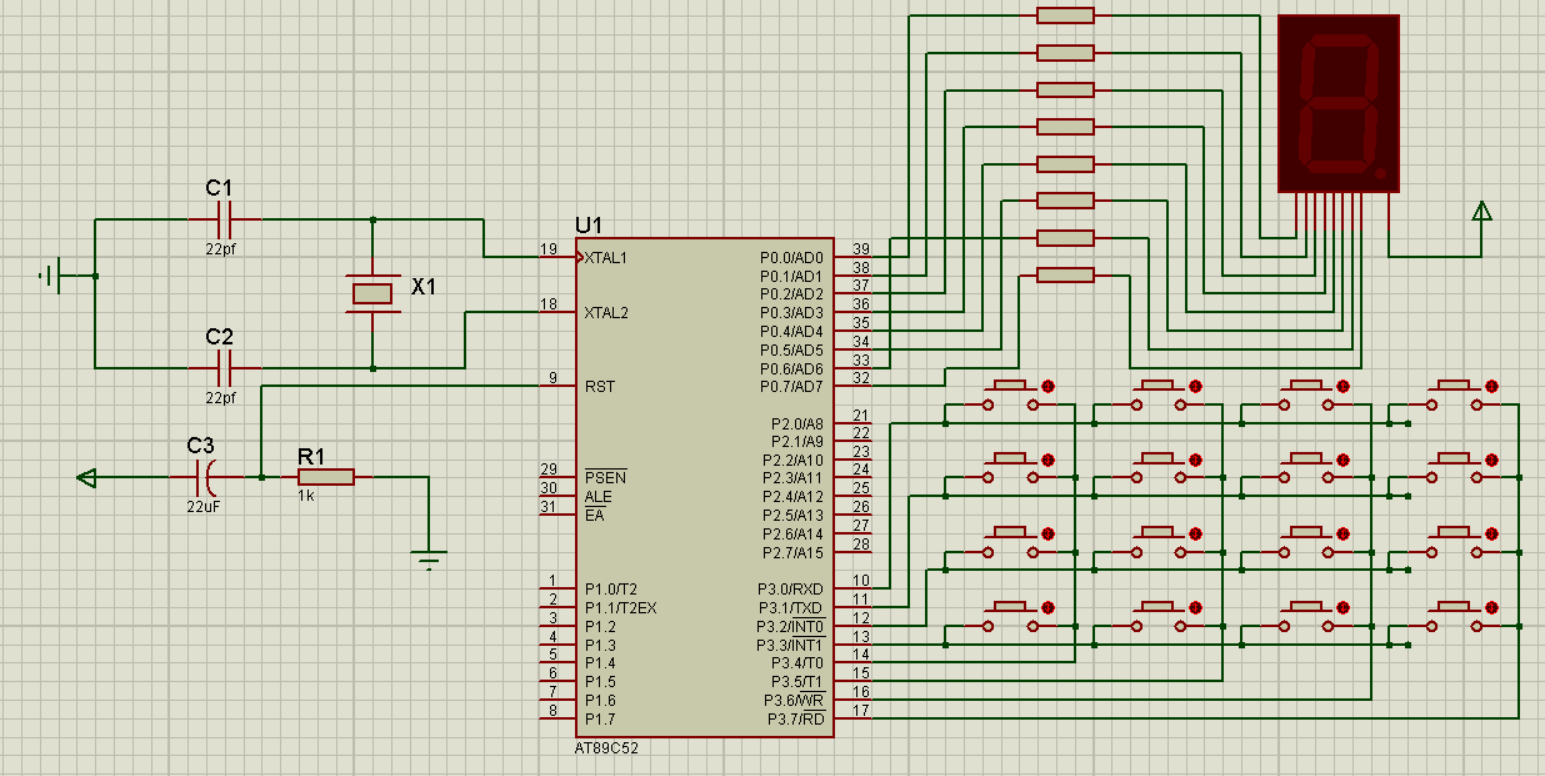This screenshot has width=1545, height=776.
Task: Toggle the red latch dot on top-left keypad button
Action: click(x=1047, y=386)
